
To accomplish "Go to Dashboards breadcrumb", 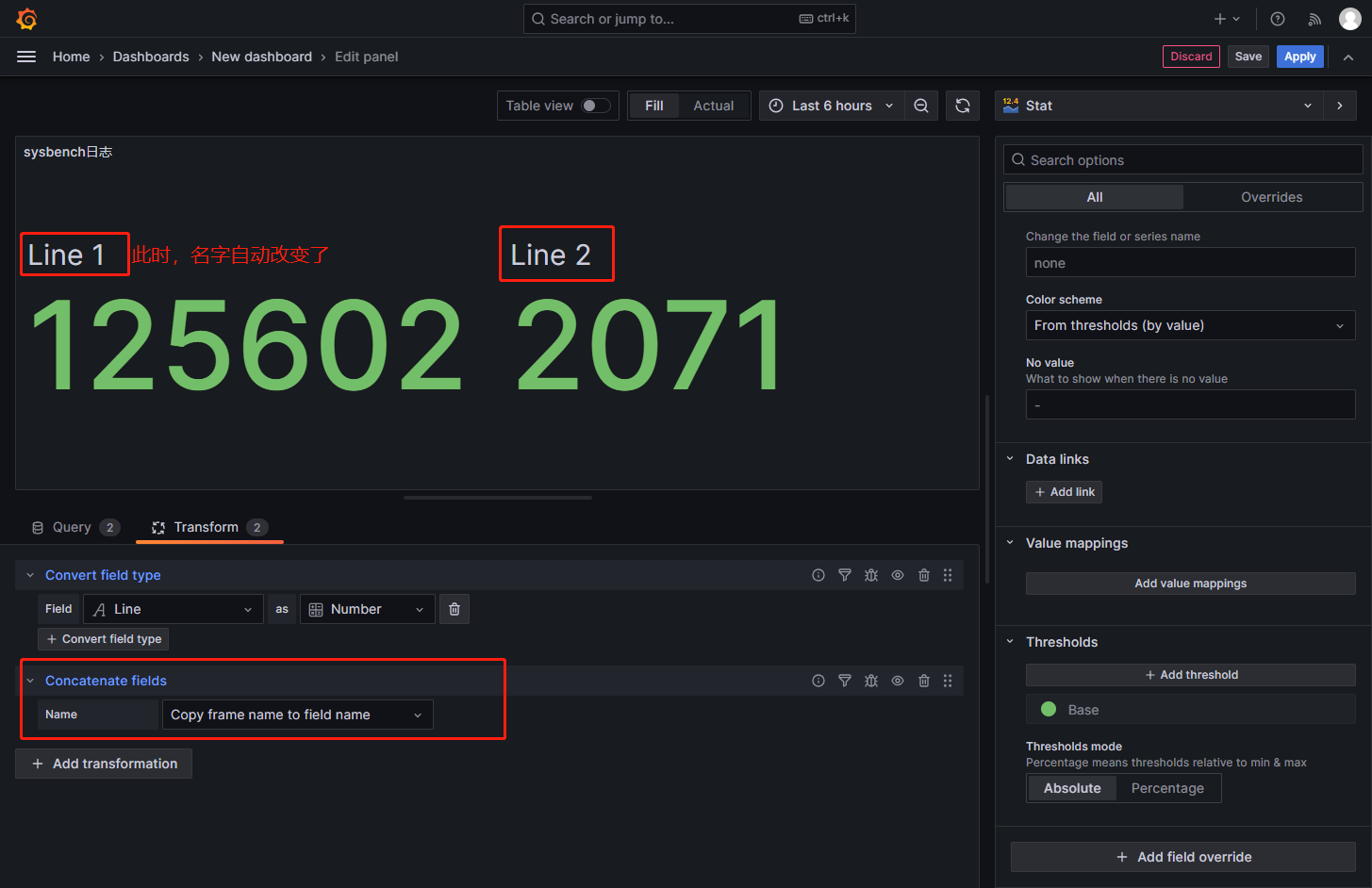I will coord(151,57).
